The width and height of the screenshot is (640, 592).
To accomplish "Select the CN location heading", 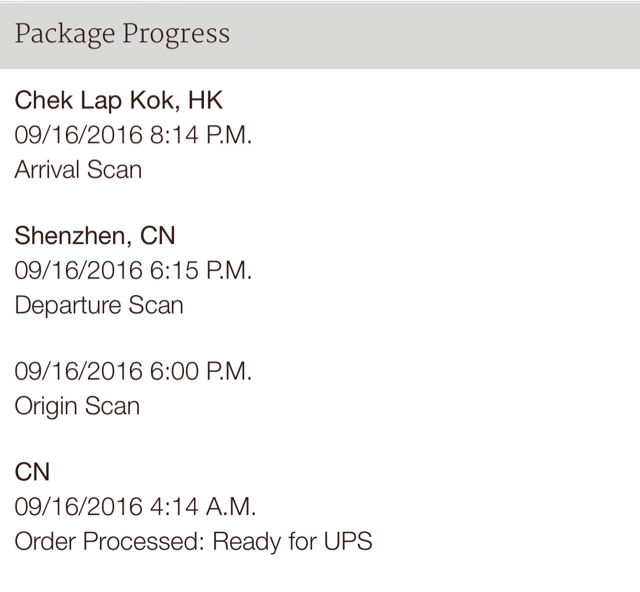I will pos(32,472).
